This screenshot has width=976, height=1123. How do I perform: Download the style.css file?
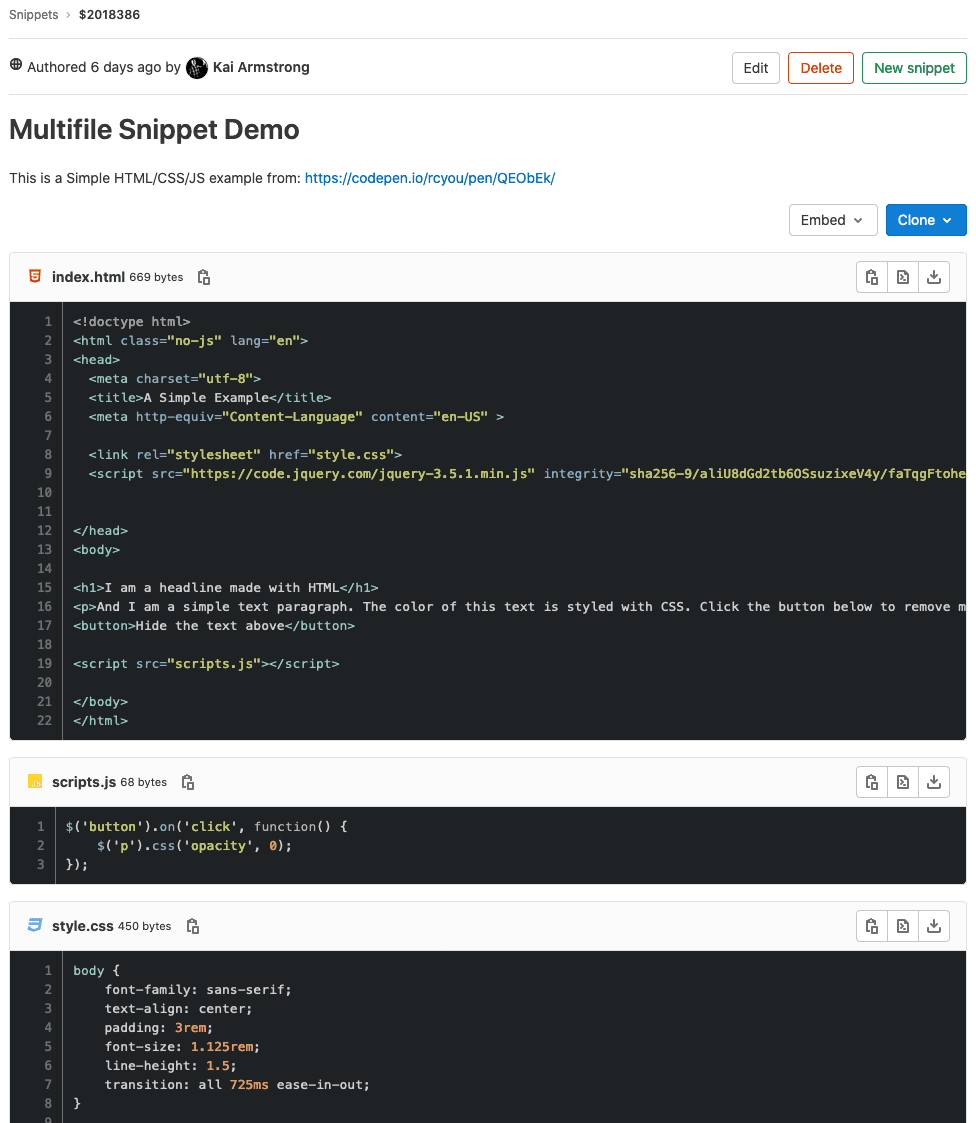(x=934, y=926)
